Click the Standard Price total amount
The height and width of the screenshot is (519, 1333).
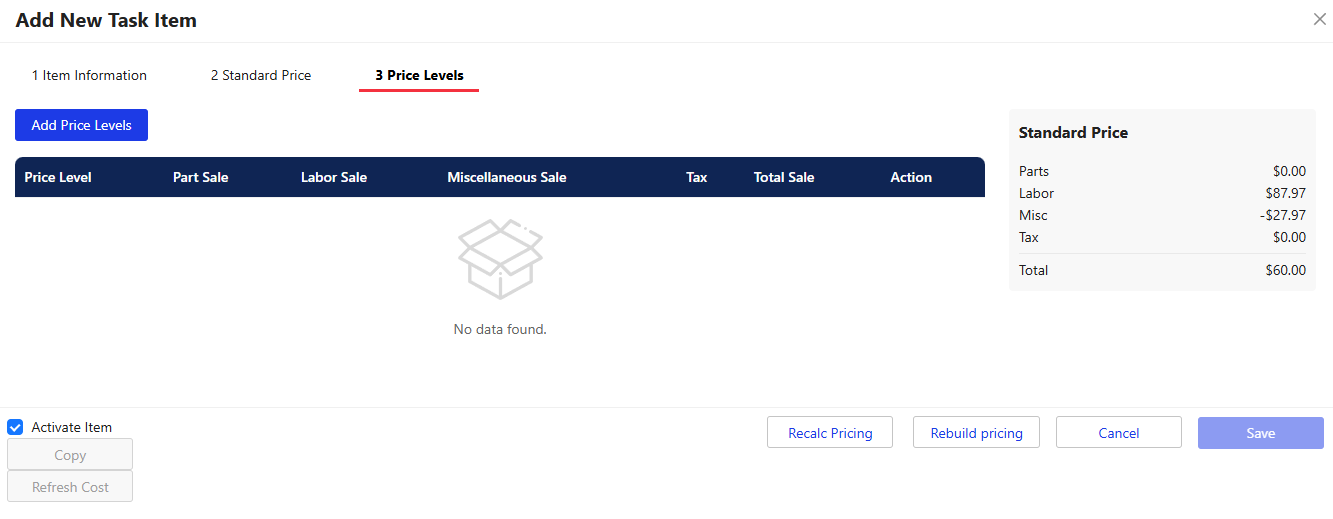[x=1285, y=270]
